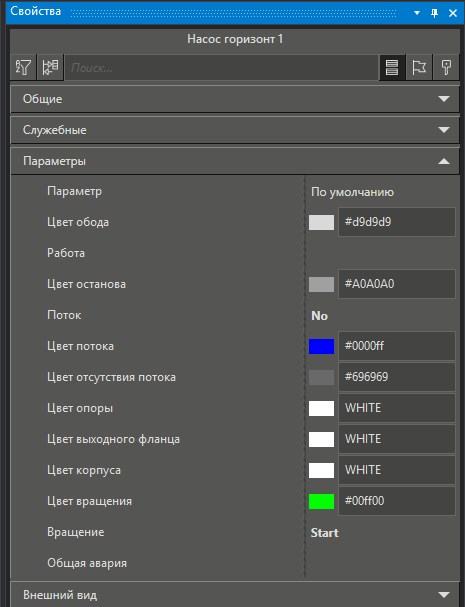
Task: Close the Свойства panel
Action: point(453,13)
